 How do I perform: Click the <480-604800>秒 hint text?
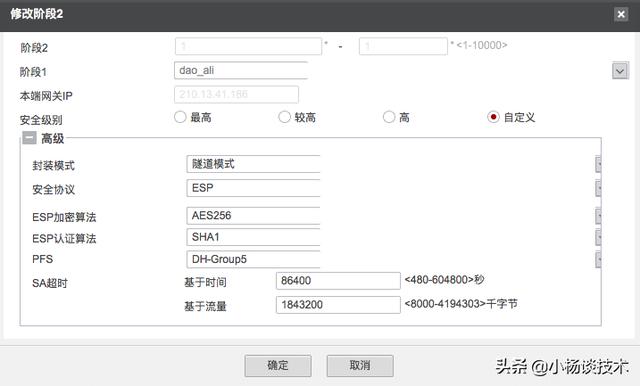tap(444, 280)
